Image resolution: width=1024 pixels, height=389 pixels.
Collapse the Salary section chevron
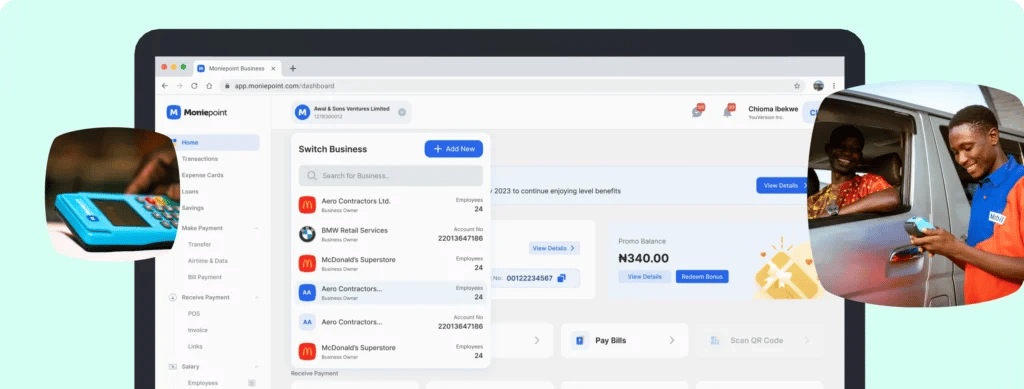(x=256, y=367)
